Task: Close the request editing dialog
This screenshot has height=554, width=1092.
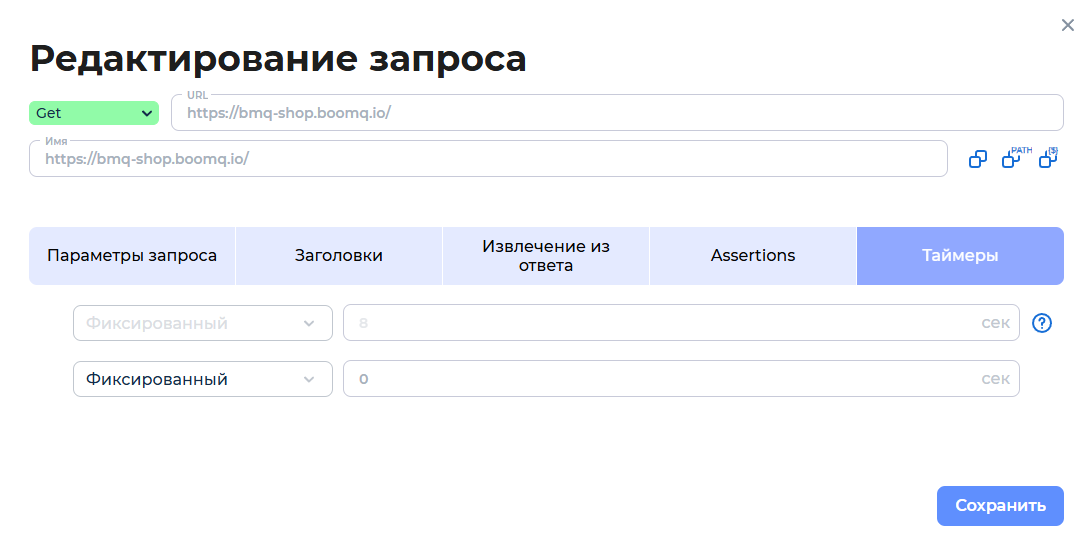Action: tap(1068, 25)
